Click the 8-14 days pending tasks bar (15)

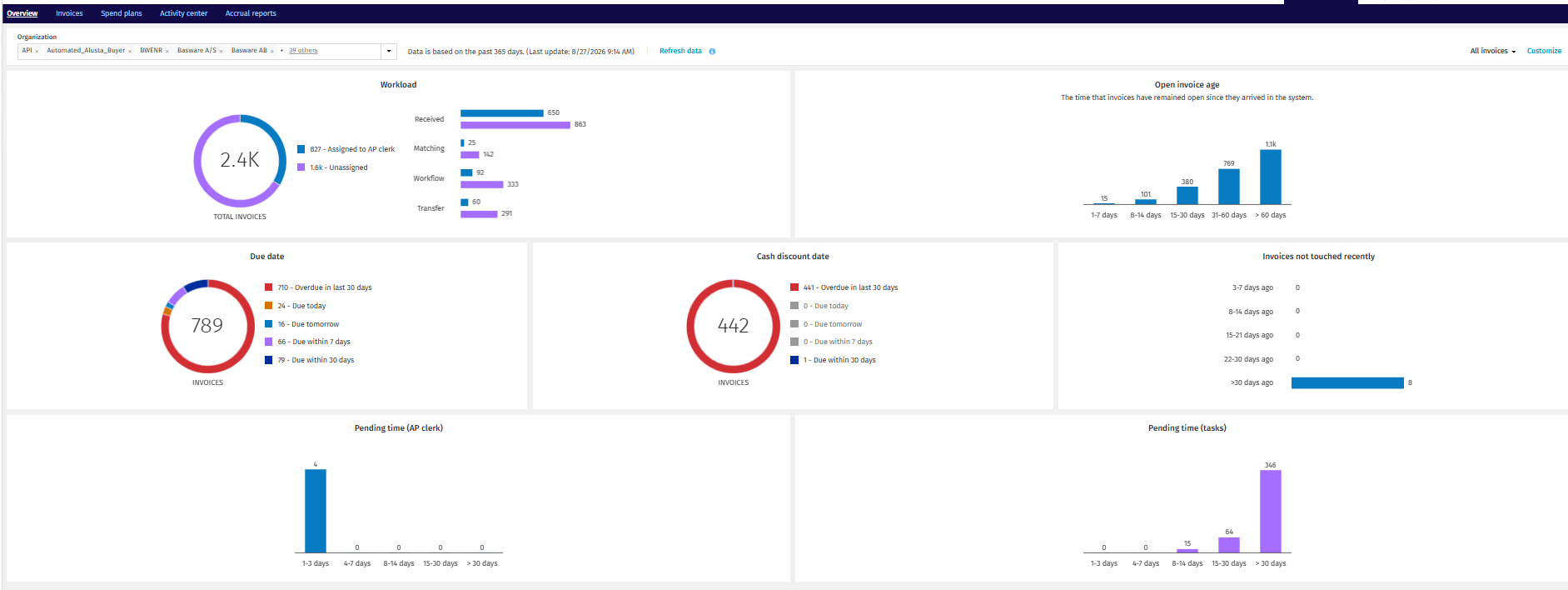tap(1187, 551)
